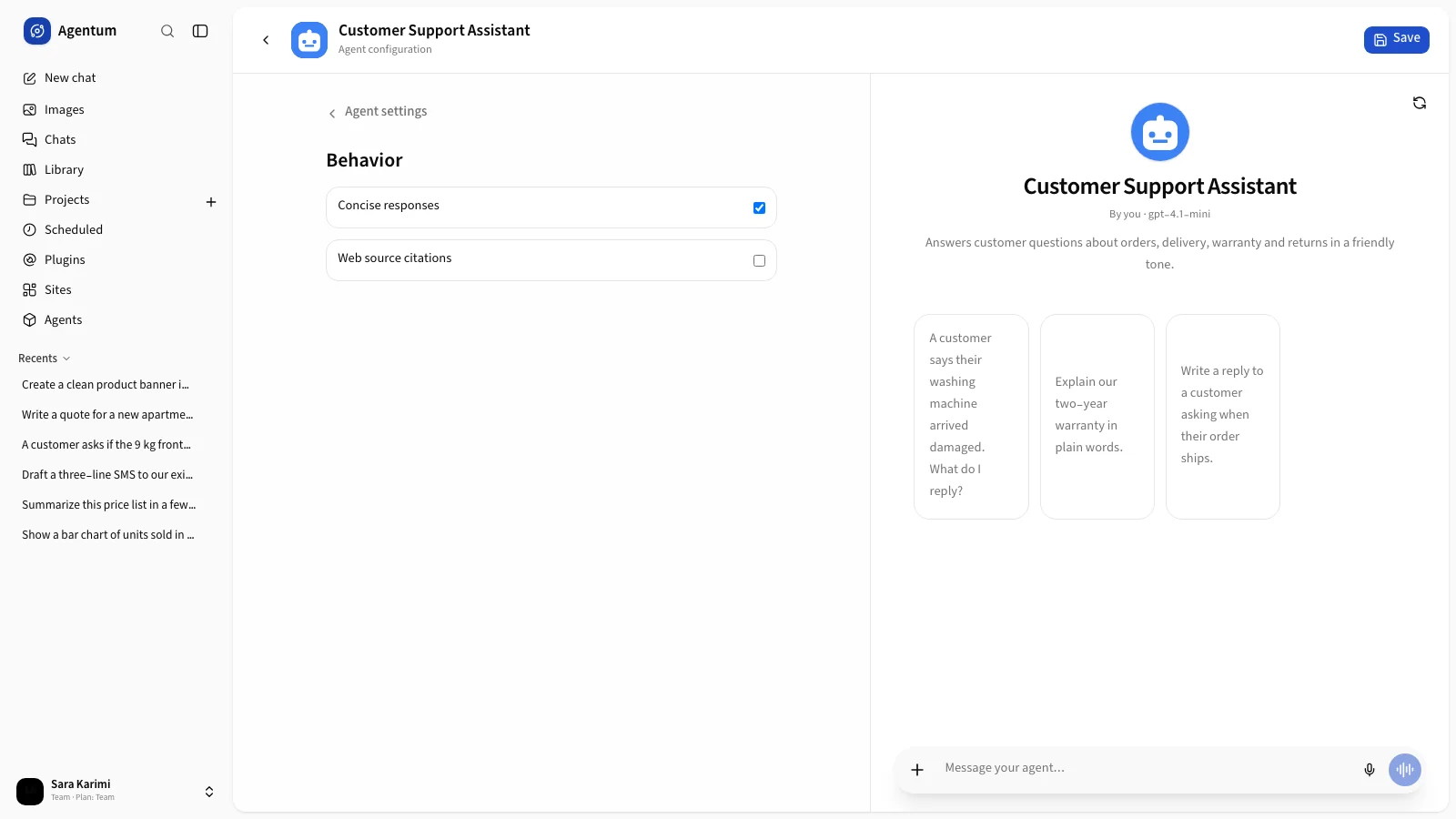This screenshot has height=819, width=1456.
Task: Select the damaged washing machine prompt card
Action: pos(971,417)
